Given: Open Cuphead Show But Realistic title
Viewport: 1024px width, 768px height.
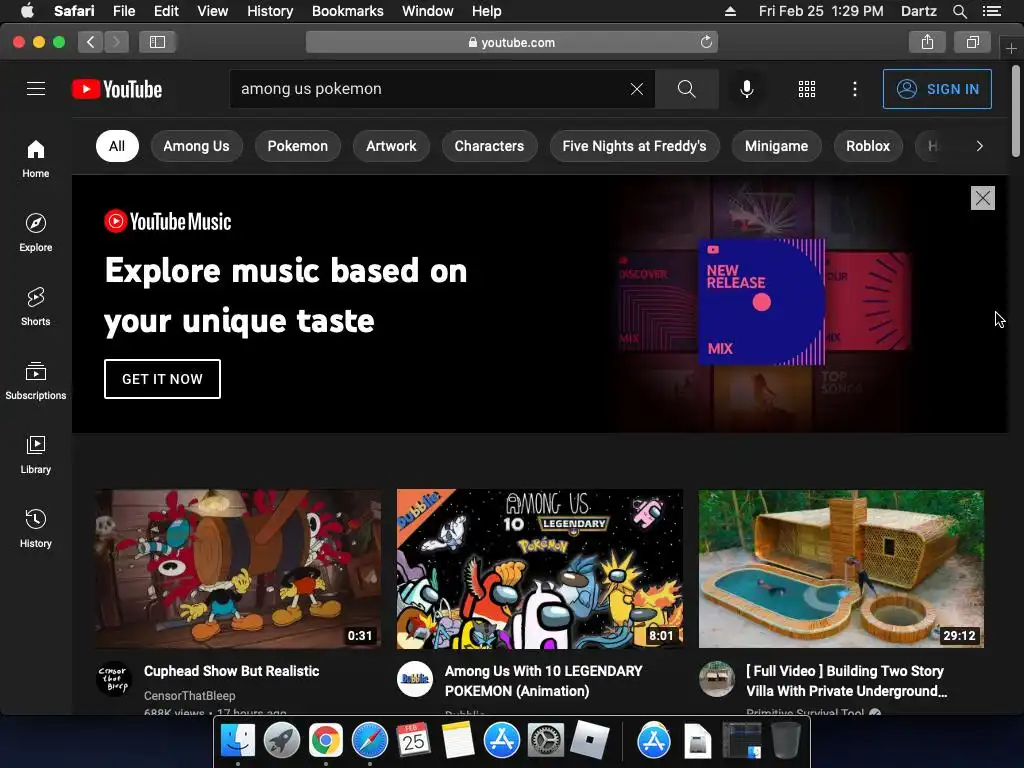Looking at the screenshot, I should 232,671.
